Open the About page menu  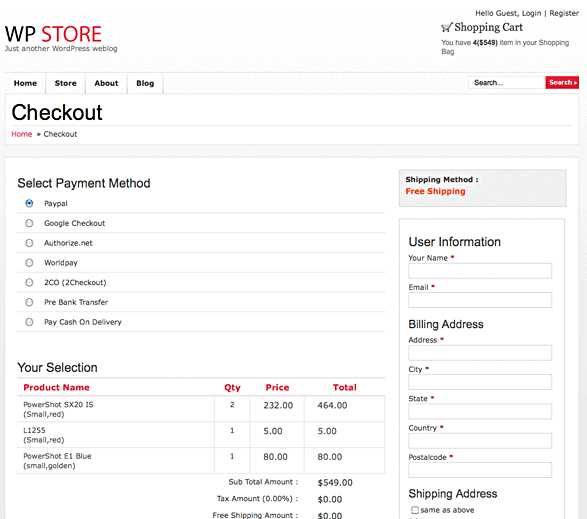pos(106,83)
